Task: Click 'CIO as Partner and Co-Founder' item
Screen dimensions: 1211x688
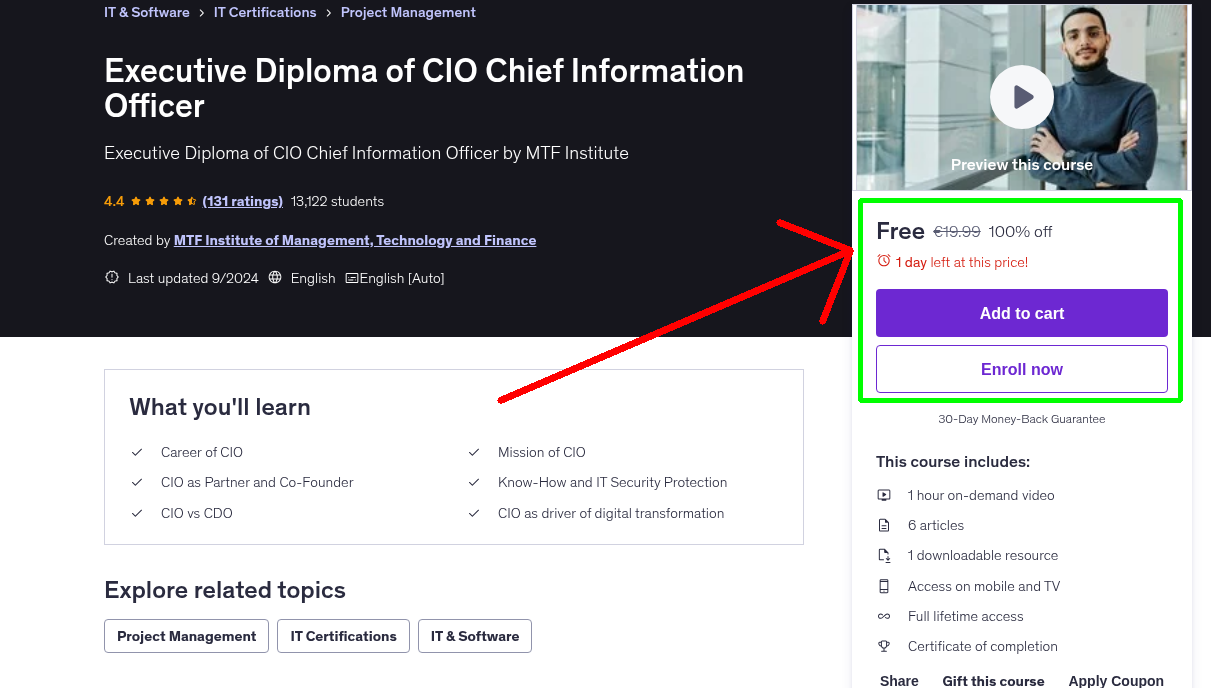Action: pos(257,482)
